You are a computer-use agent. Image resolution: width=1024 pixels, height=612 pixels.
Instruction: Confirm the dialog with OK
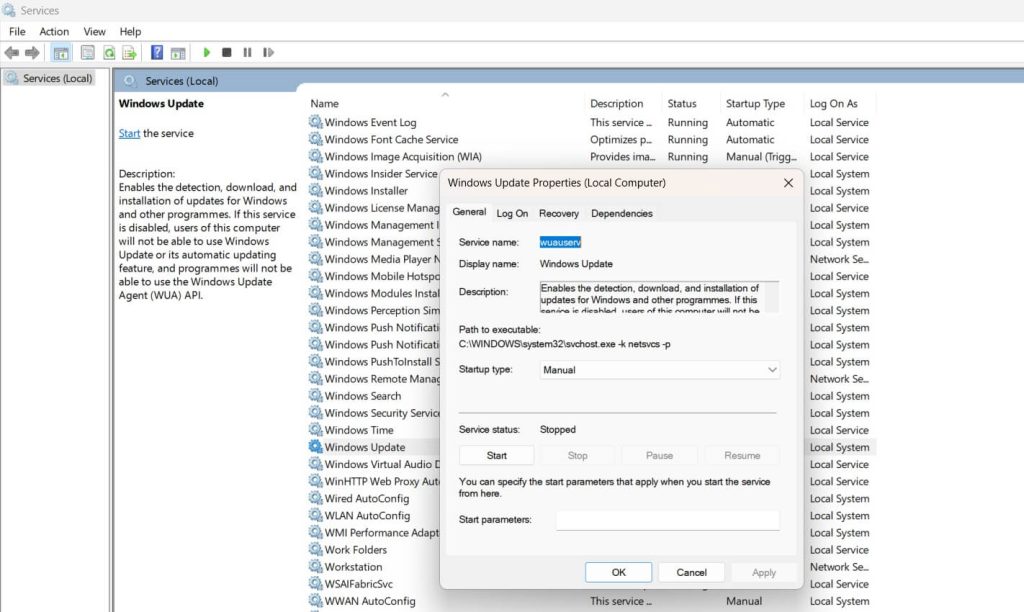coord(618,572)
